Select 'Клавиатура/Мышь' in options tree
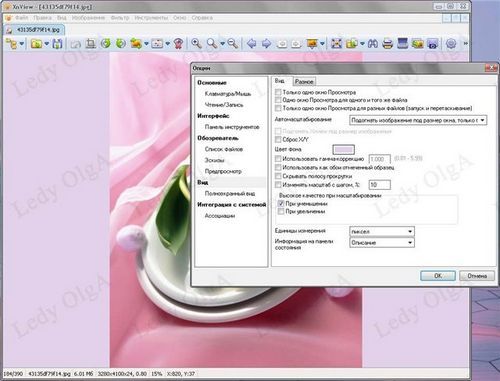 click(228, 94)
